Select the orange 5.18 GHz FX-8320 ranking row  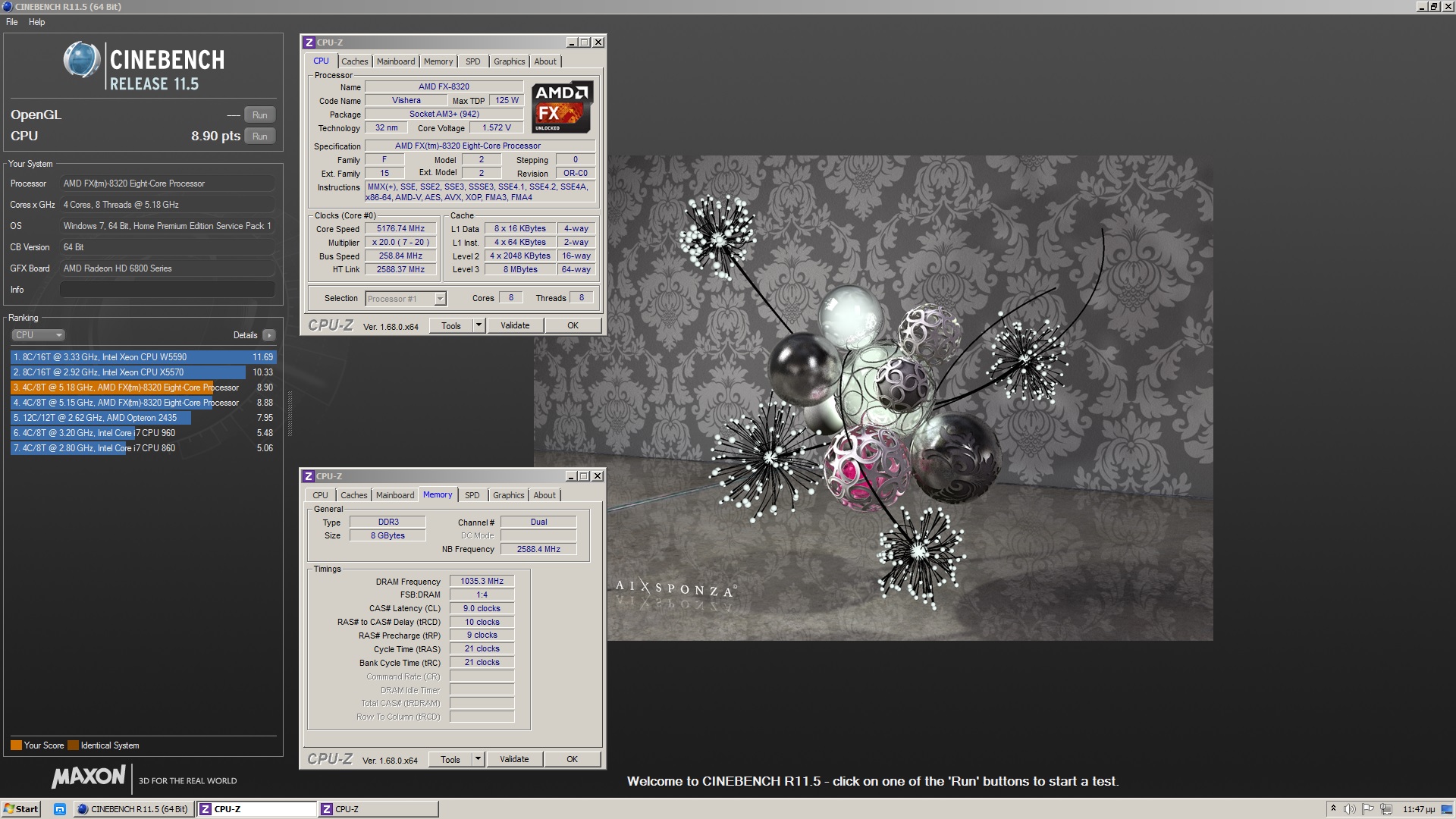point(143,388)
